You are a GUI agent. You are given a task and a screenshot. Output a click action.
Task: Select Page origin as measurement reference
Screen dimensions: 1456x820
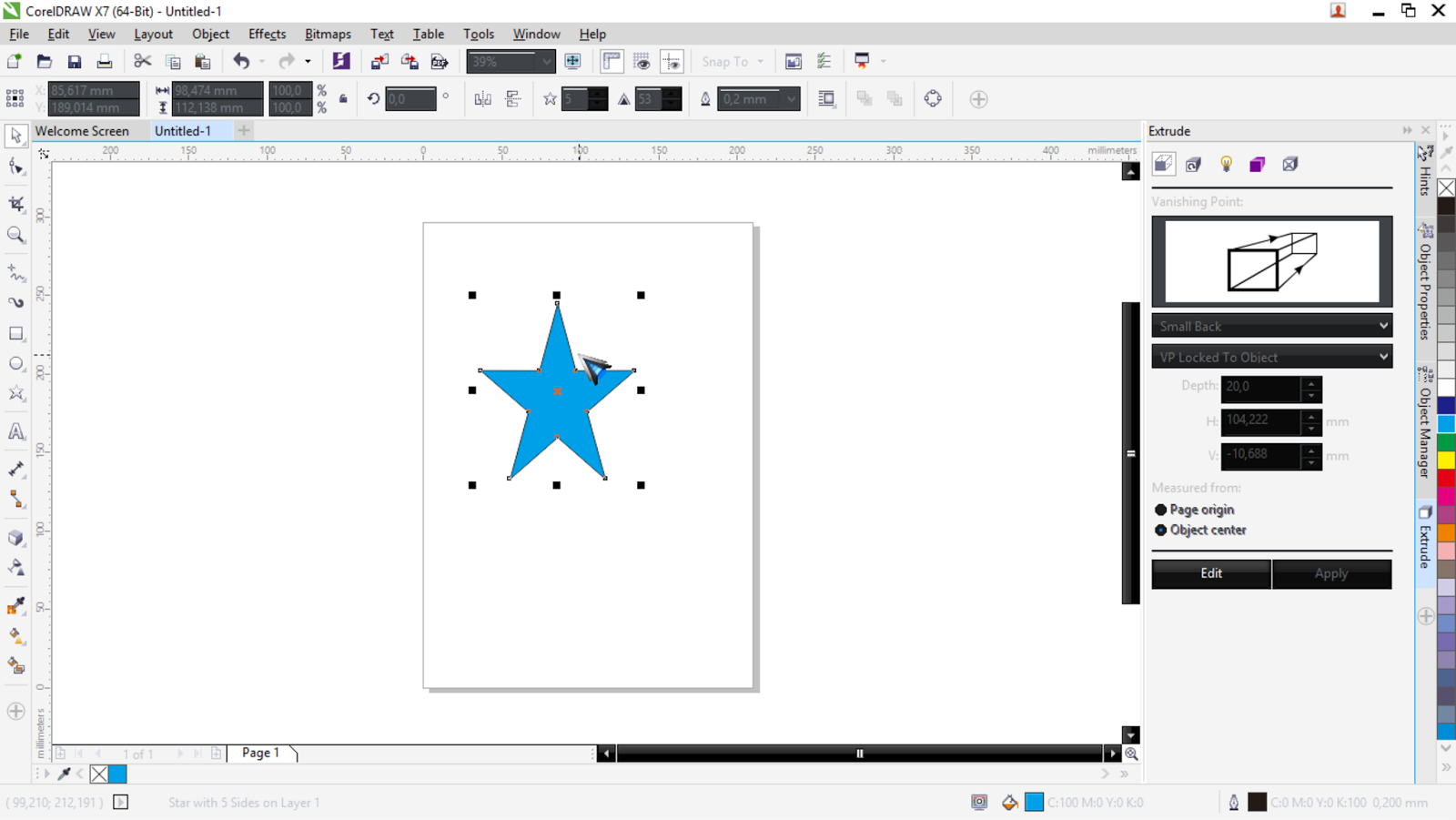[x=1161, y=510]
